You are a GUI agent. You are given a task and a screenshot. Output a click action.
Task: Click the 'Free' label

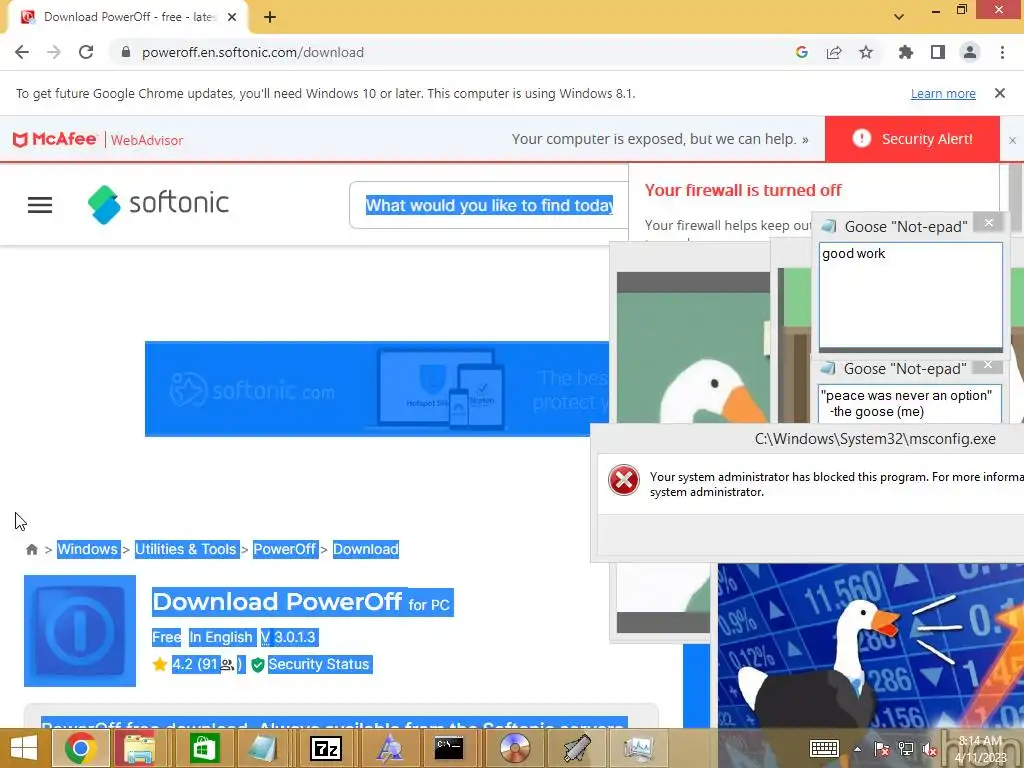tap(167, 637)
